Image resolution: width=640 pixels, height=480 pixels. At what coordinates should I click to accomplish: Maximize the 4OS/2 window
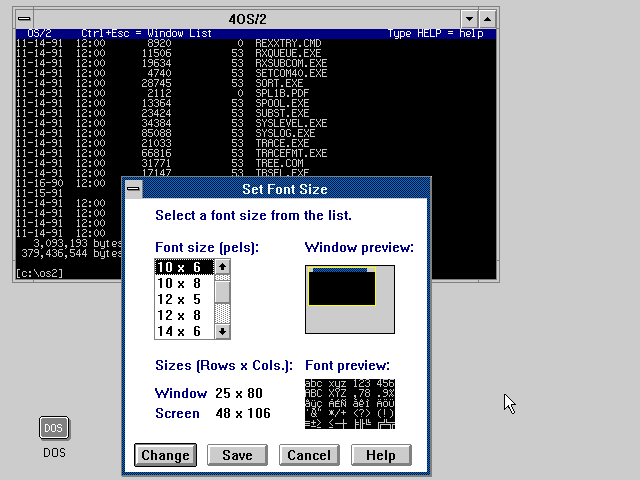coord(486,19)
